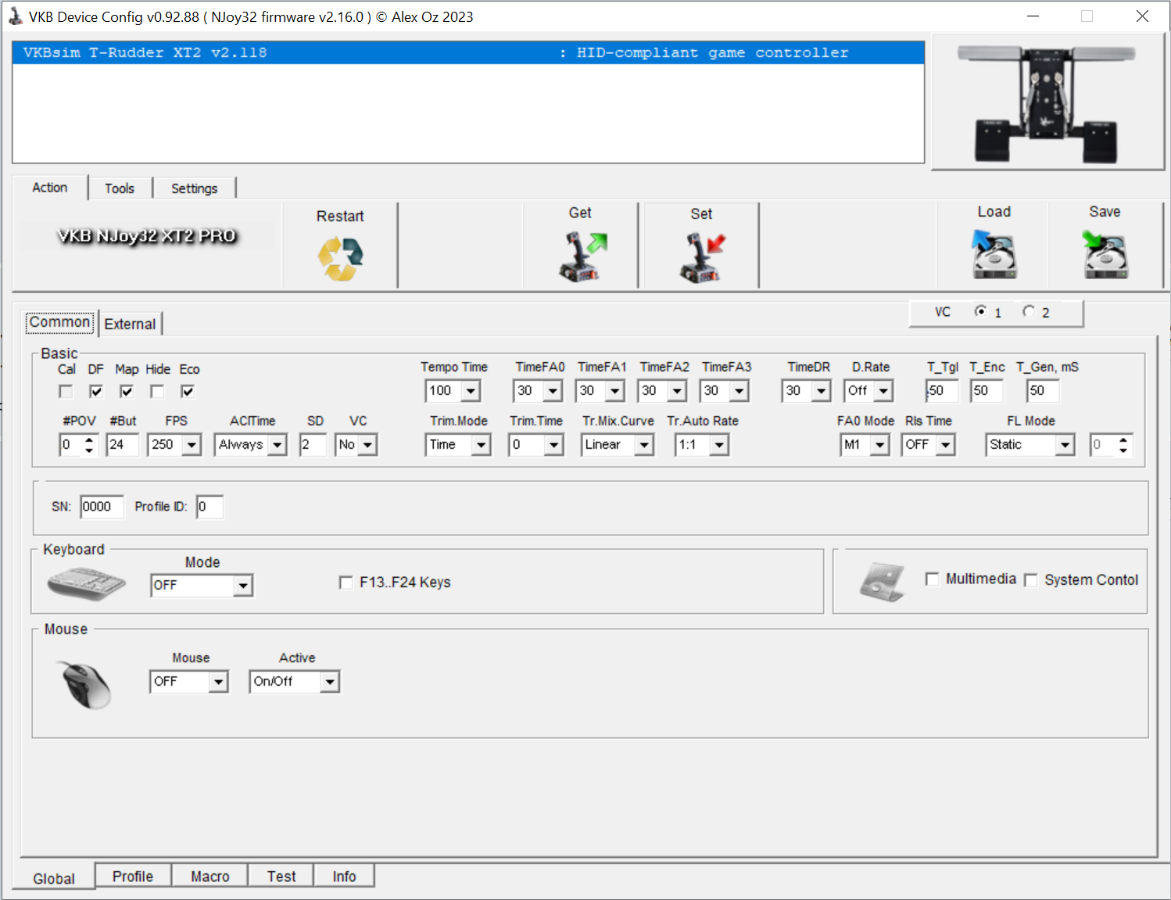Click the T-Rudder pedals thumbnail image
The image size is (1171, 900).
point(1047,104)
